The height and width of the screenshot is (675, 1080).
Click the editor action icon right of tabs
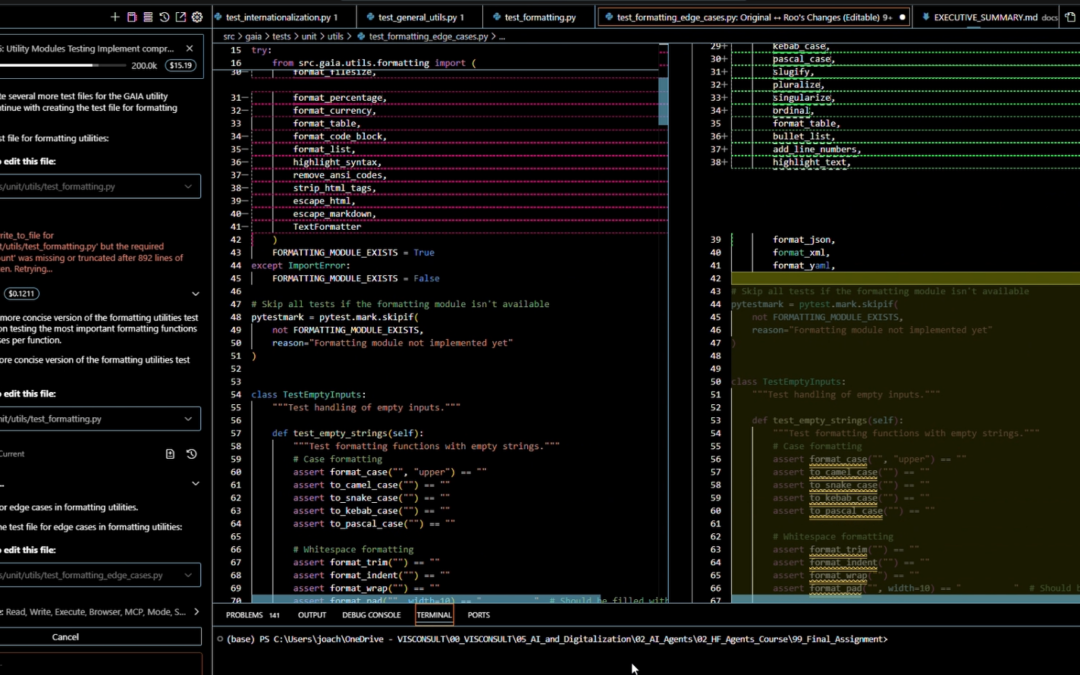point(1070,17)
